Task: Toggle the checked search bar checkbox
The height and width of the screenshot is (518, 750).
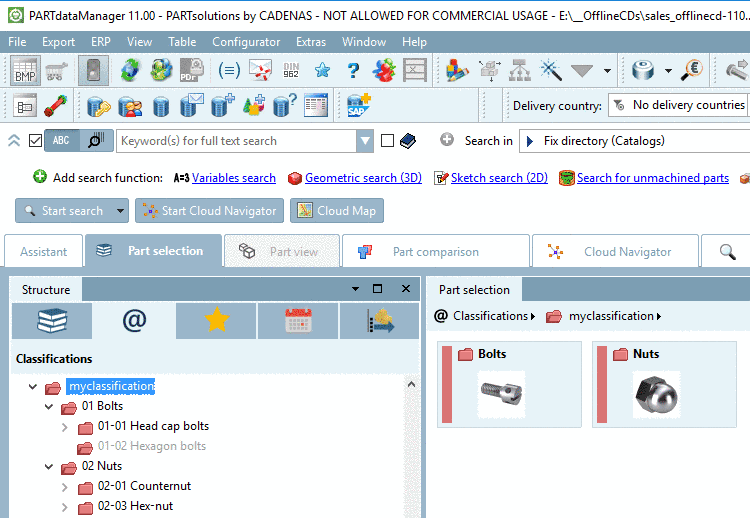Action: 35,141
